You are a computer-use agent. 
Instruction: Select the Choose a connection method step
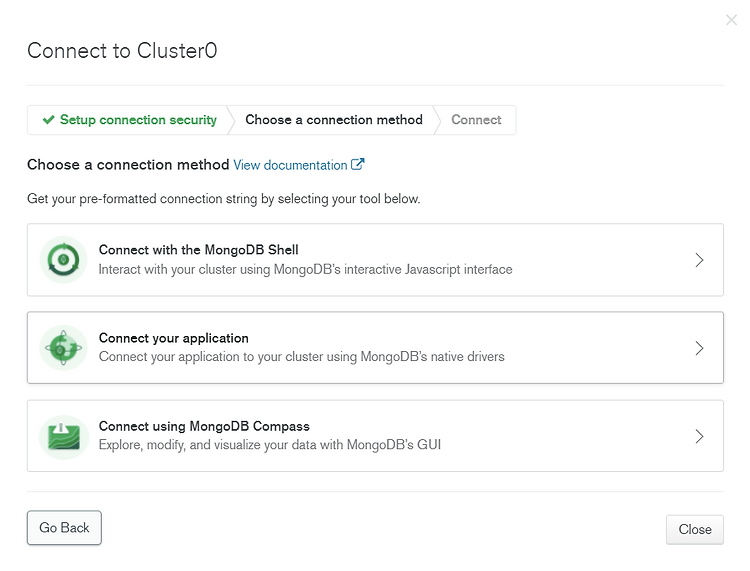click(334, 120)
